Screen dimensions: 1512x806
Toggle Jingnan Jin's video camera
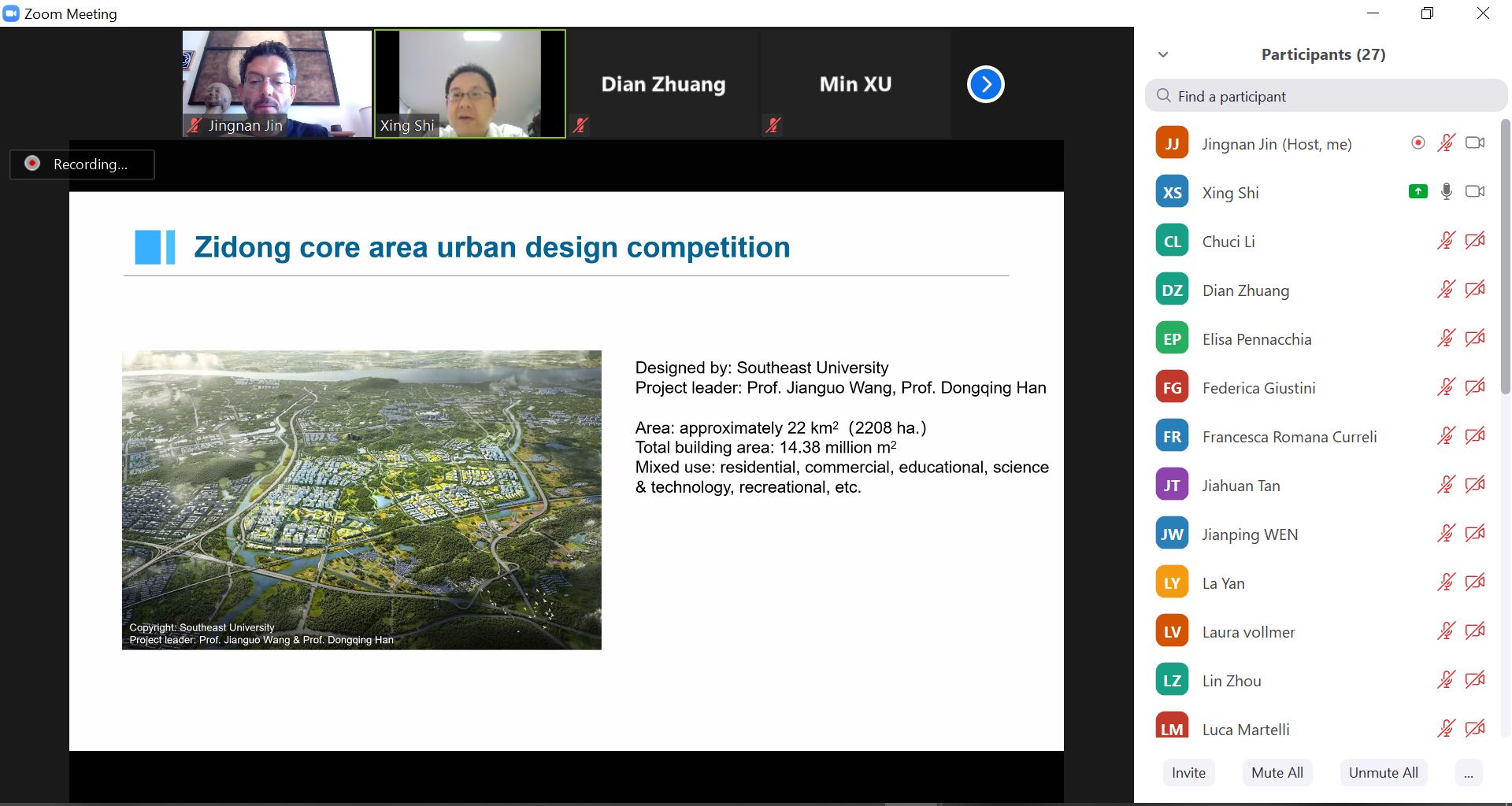(x=1474, y=142)
